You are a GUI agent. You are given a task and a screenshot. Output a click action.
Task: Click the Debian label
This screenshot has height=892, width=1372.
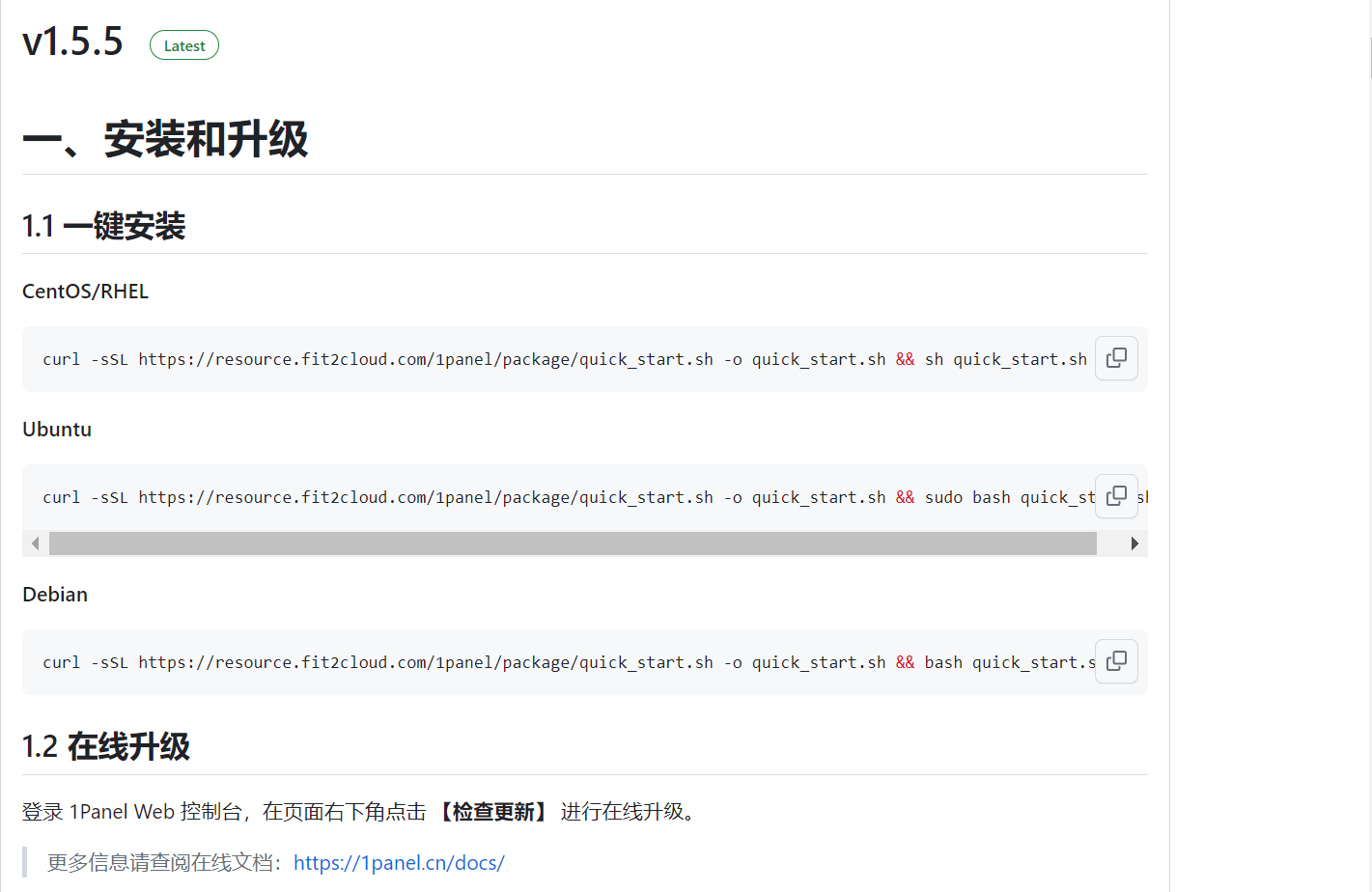coord(55,595)
